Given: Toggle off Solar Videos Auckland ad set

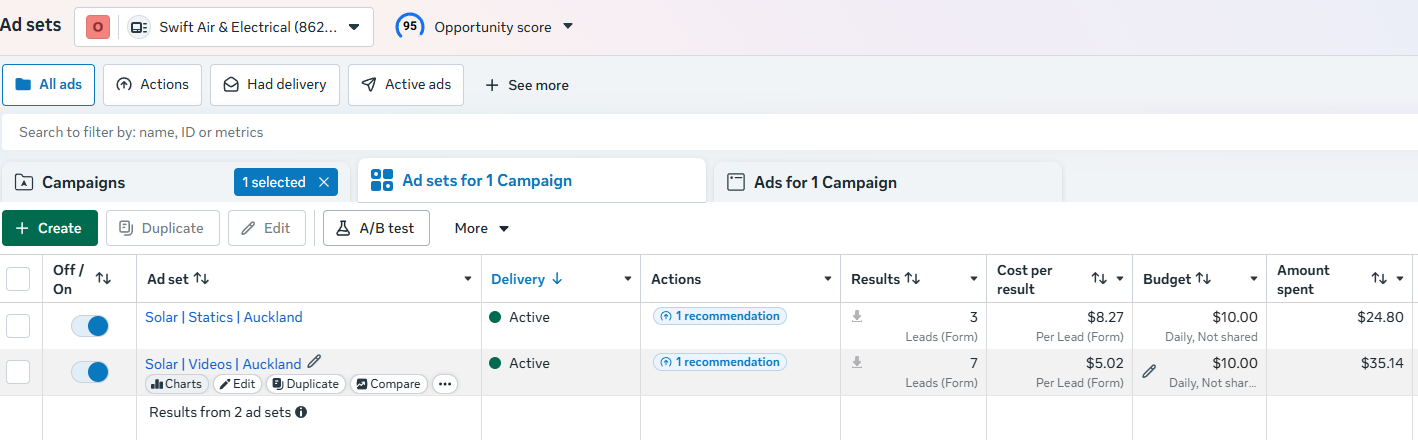Looking at the screenshot, I should 90,372.
